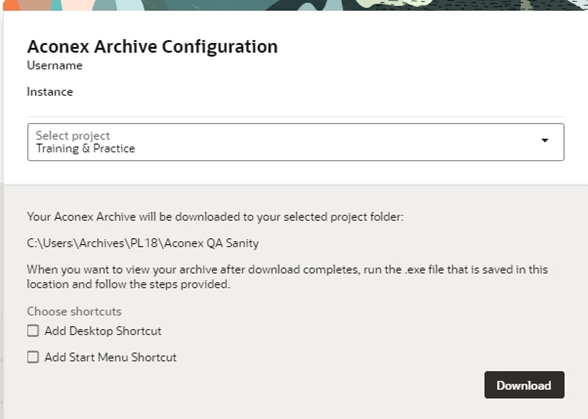Image resolution: width=588 pixels, height=419 pixels.
Task: Click the Aconex Archive Configuration heading
Action: pos(152,47)
